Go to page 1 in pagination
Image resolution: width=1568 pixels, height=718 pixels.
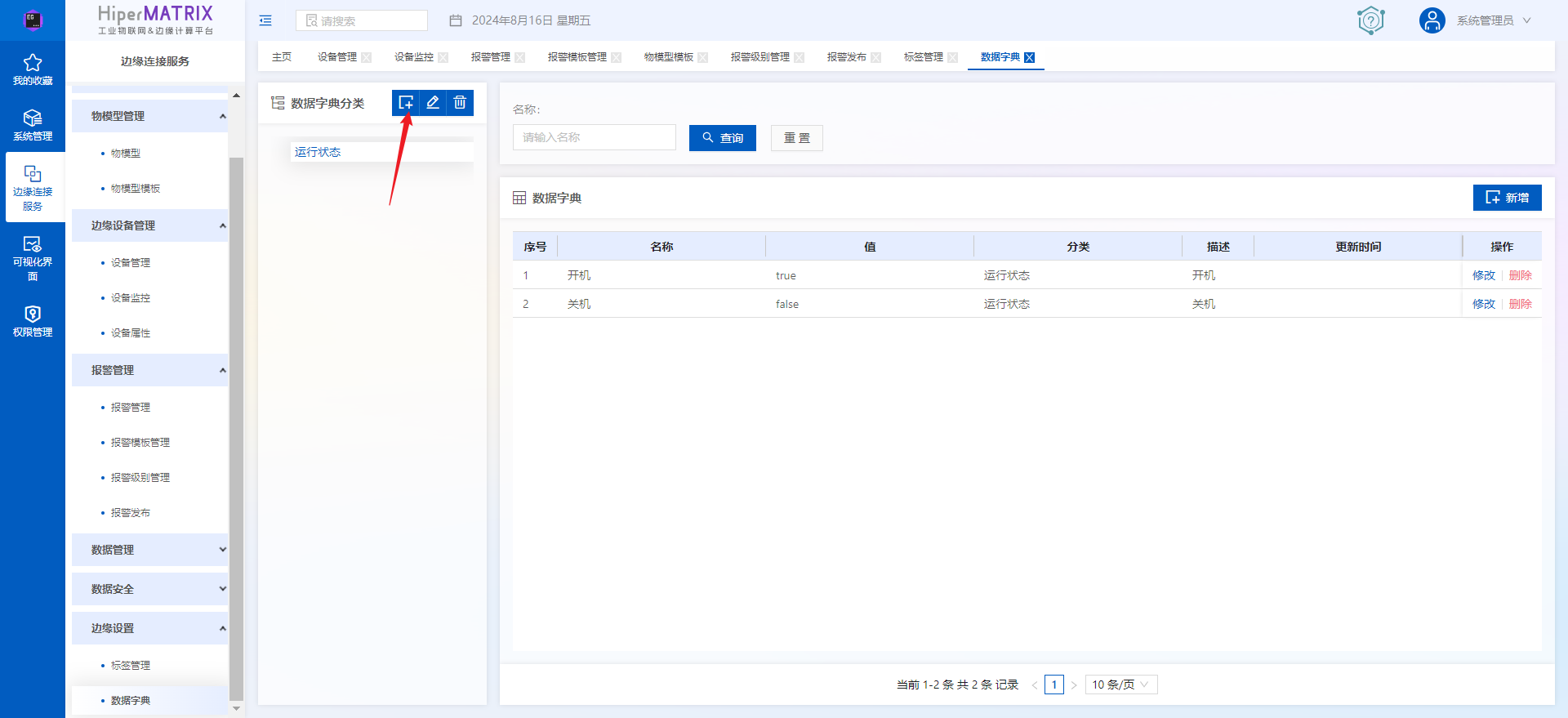pos(1054,685)
